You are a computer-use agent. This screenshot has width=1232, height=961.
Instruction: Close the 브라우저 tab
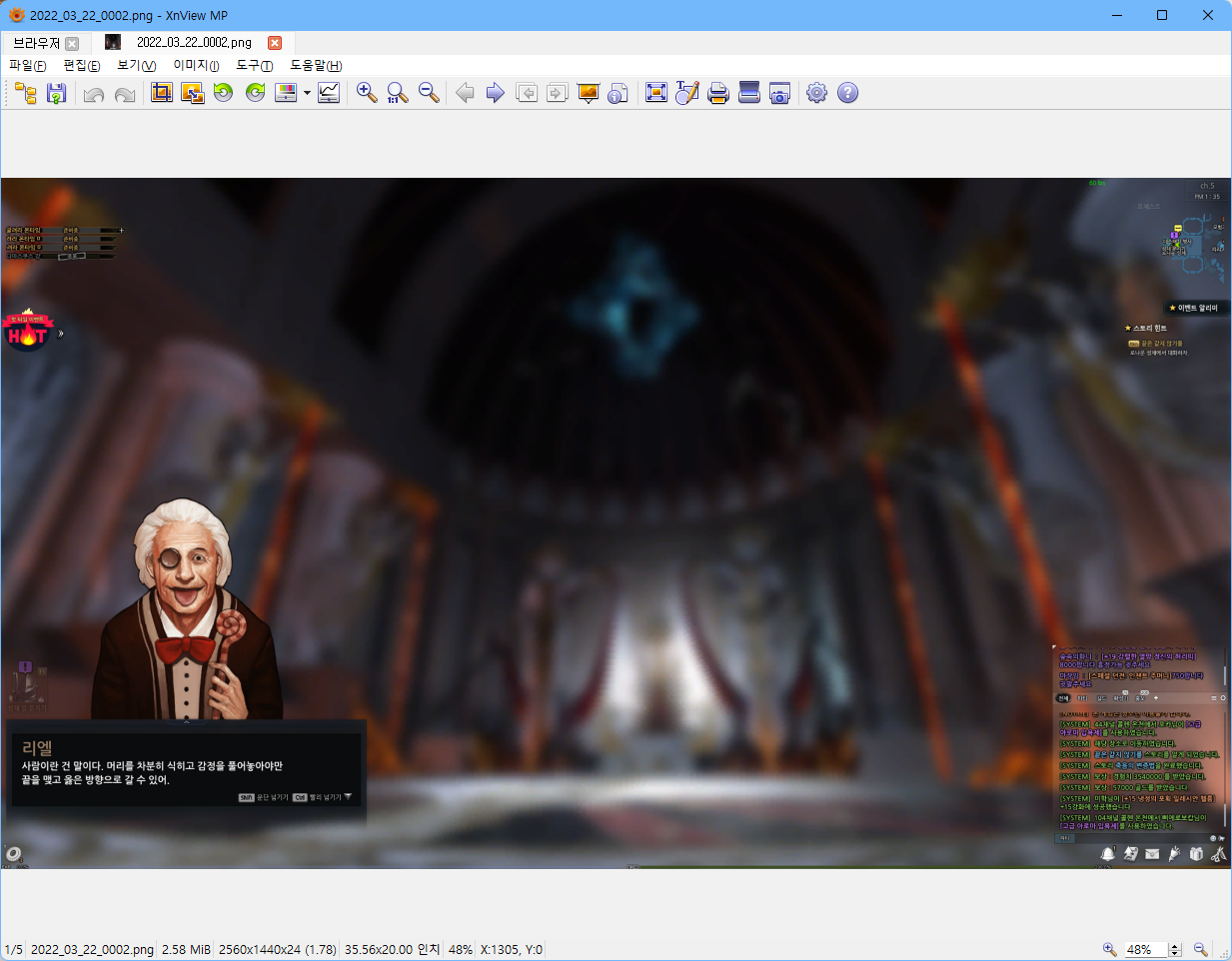[72, 43]
